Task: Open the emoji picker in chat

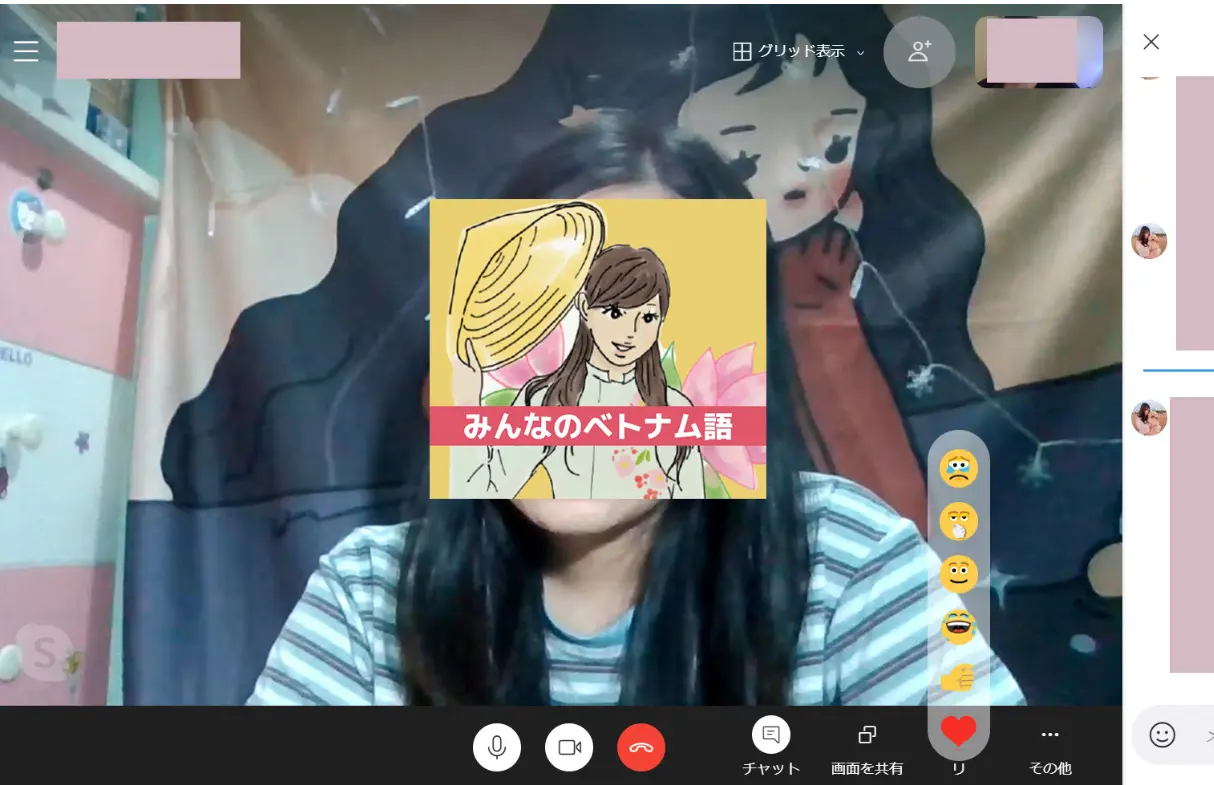Action: [1162, 735]
